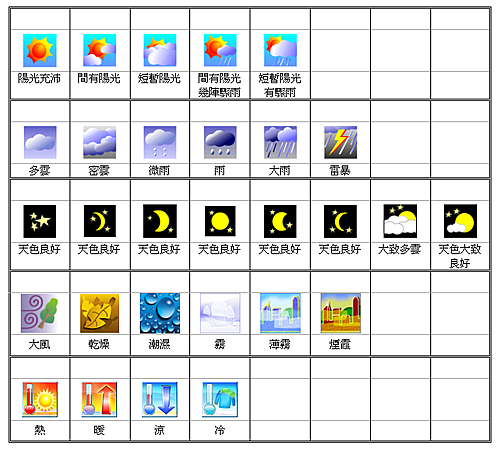Select the 薄霧 label text
The width and height of the screenshot is (500, 450).
(280, 344)
